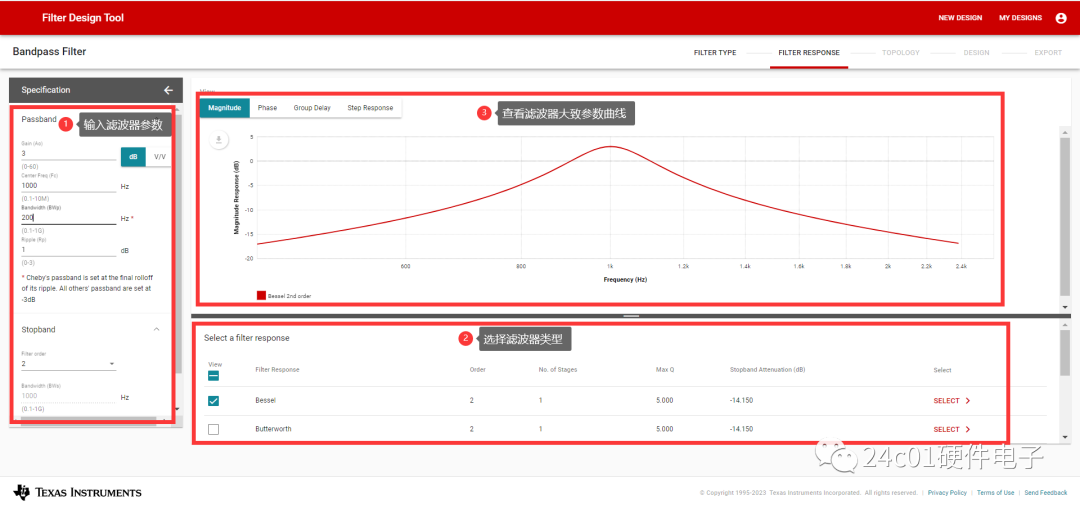The image size is (1080, 505).
Task: Select dB gain unit
Action: (x=134, y=156)
